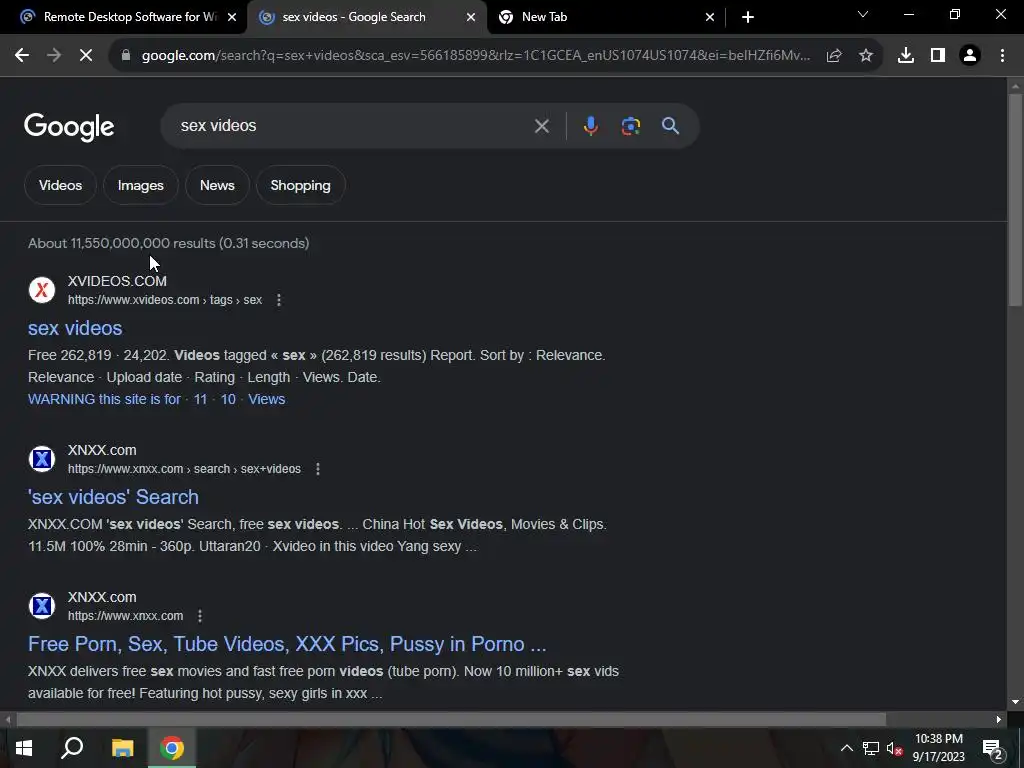
Task: Open the "'sex videos' Search" result link
Action: tap(113, 497)
